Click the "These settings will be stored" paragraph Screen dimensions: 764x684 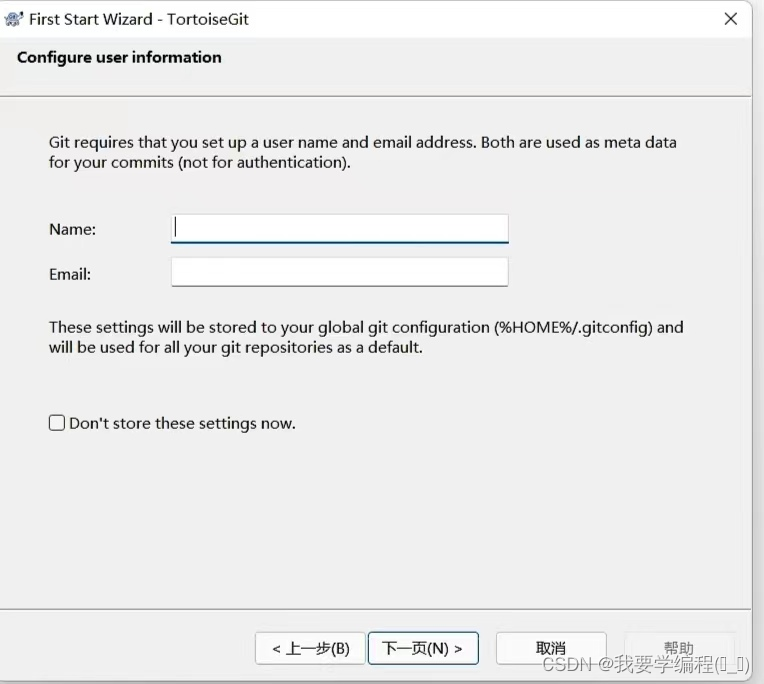pos(366,337)
